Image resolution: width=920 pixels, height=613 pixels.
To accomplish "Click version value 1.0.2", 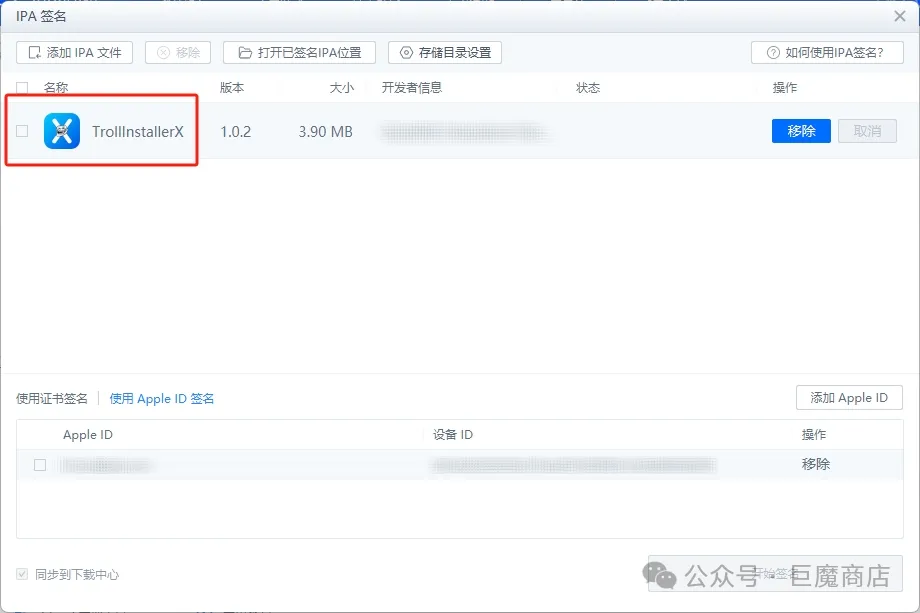I will pos(235,131).
